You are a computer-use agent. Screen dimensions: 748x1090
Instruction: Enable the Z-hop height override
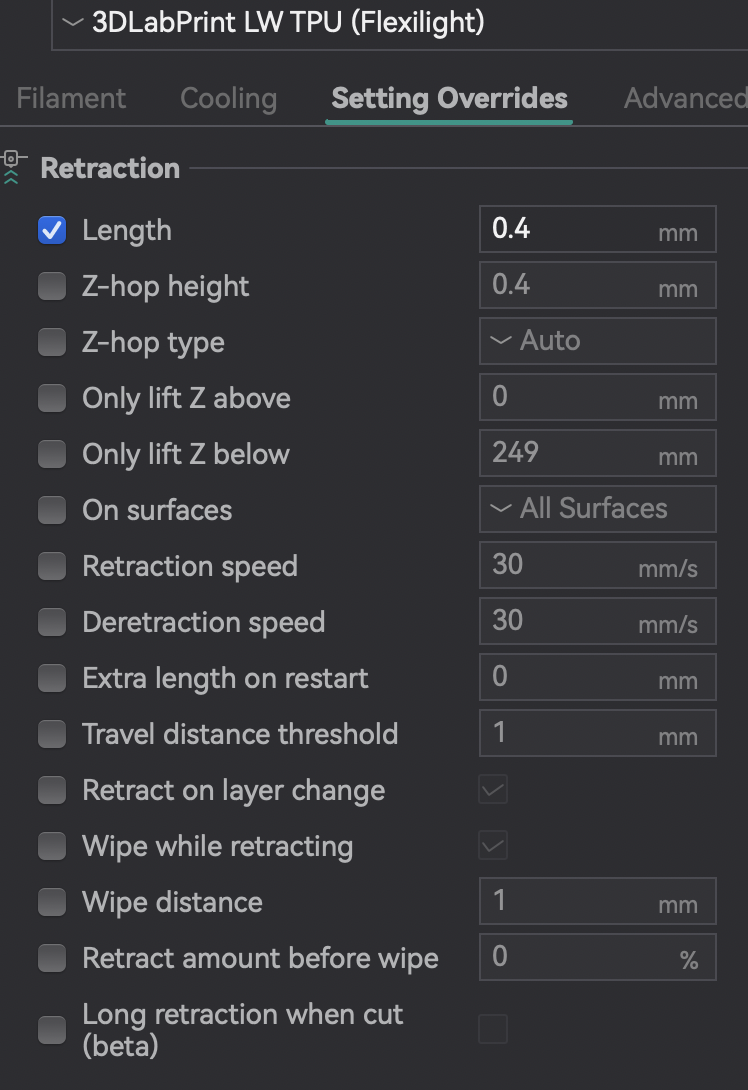[x=52, y=285]
